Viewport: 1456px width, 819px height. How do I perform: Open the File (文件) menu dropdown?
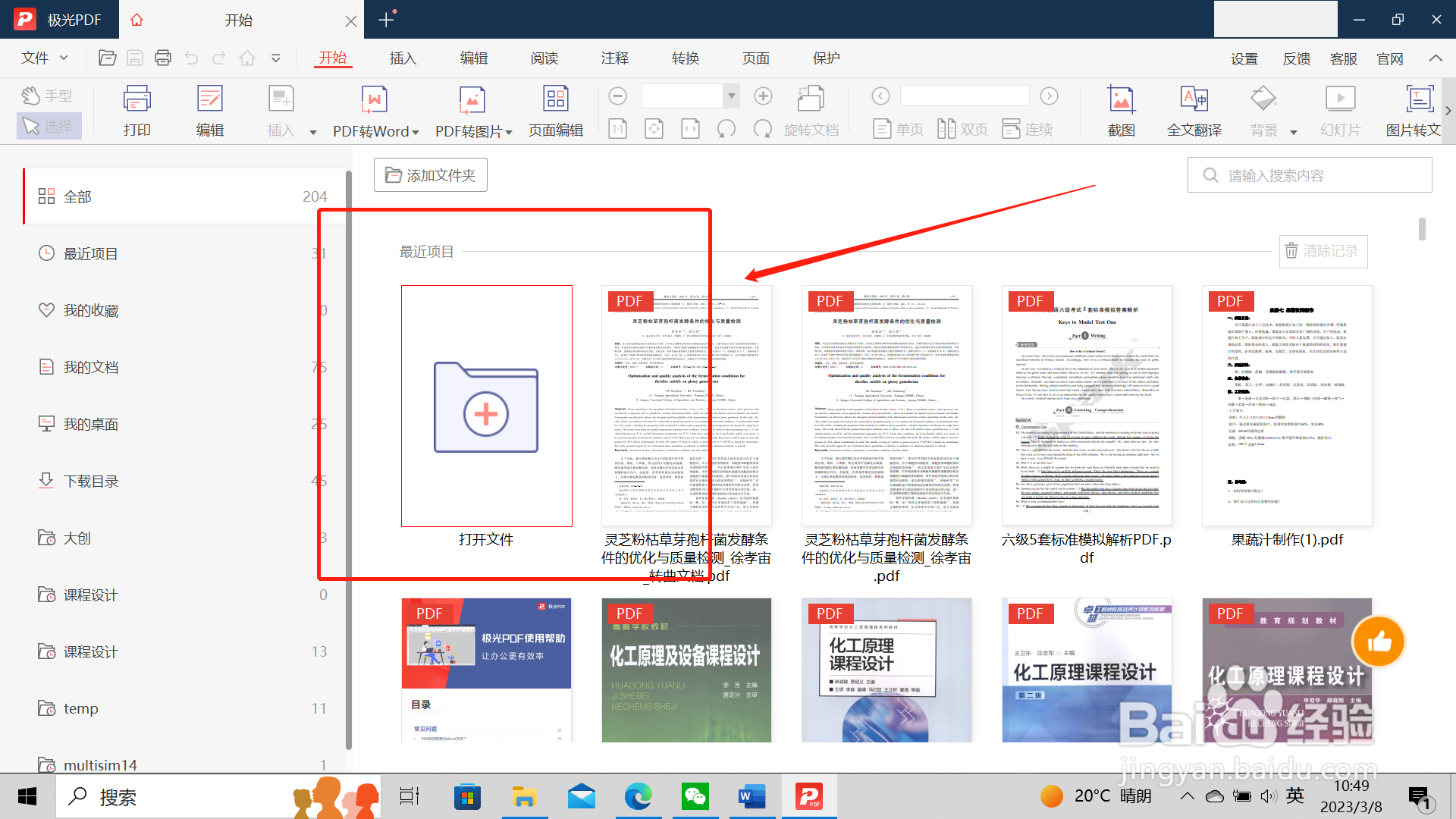coord(44,58)
